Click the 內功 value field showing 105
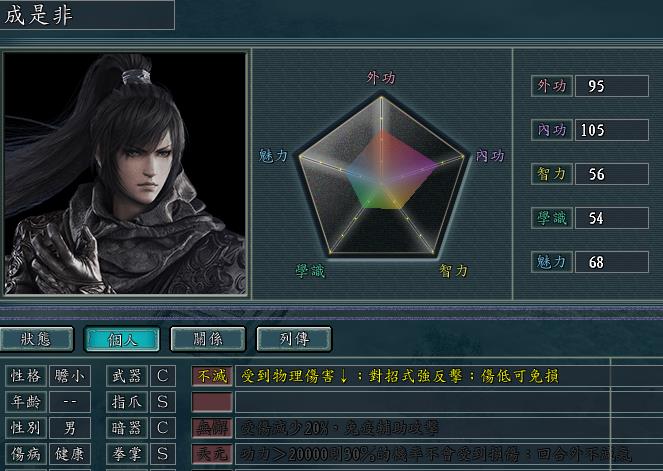This screenshot has height=471, width=663. click(x=612, y=130)
